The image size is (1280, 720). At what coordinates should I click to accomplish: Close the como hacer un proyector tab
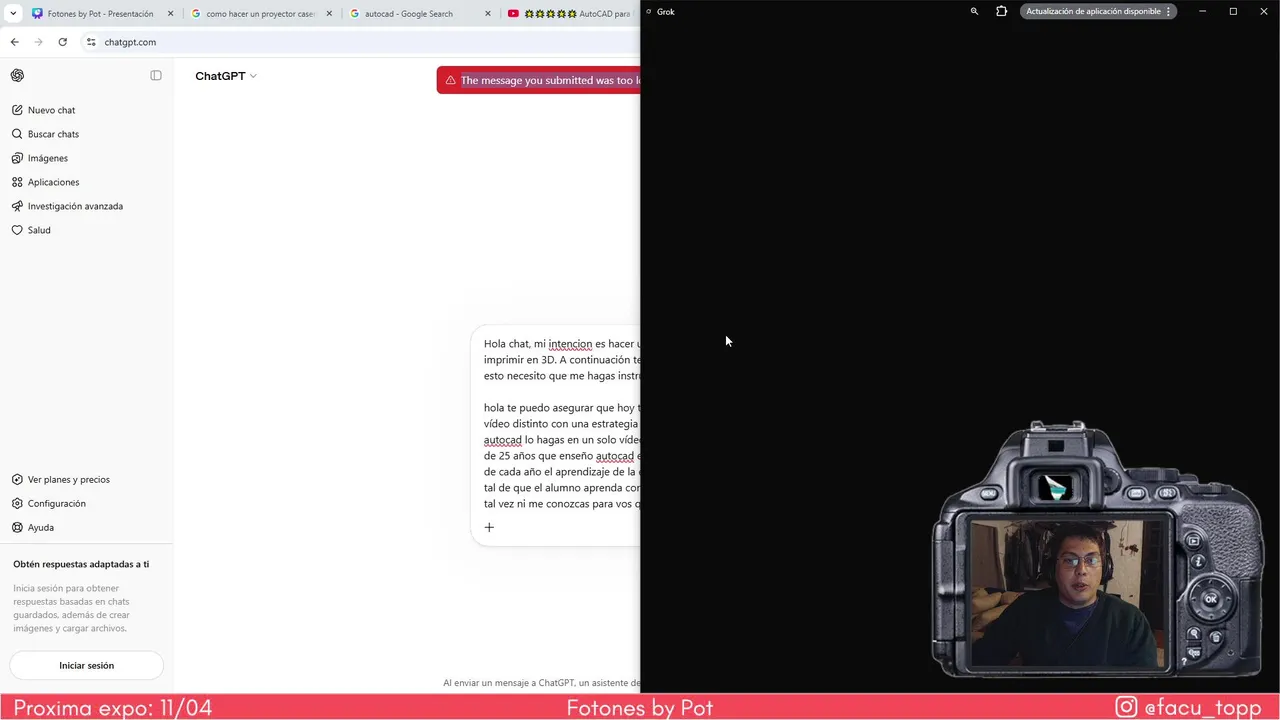[x=329, y=14]
